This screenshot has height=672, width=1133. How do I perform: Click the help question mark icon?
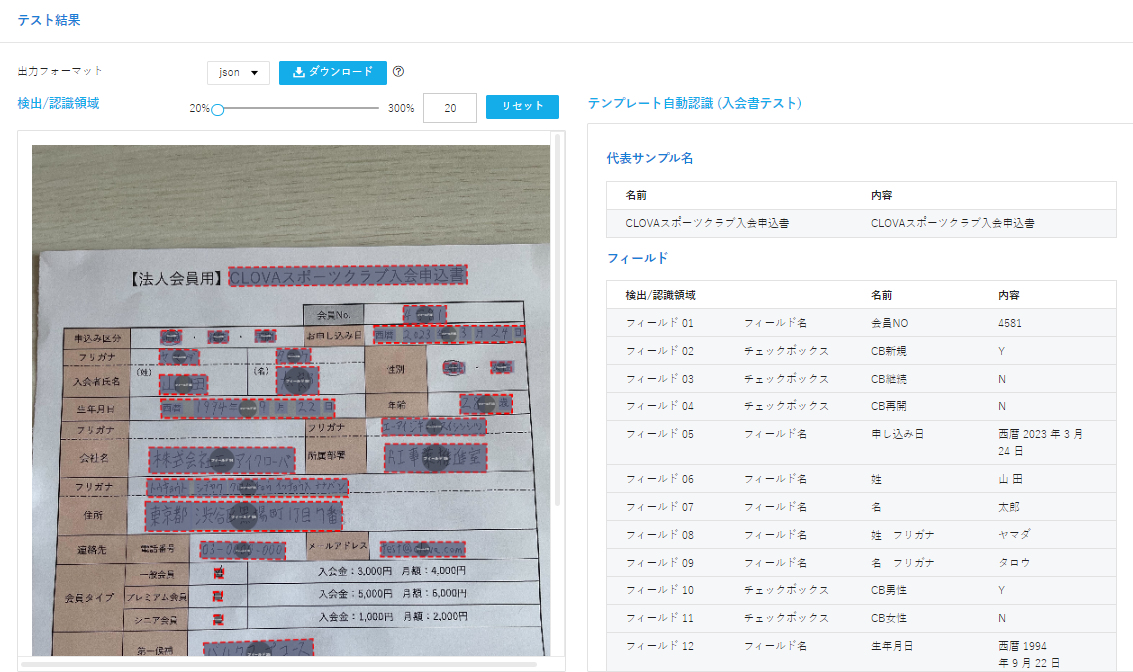pos(398,72)
